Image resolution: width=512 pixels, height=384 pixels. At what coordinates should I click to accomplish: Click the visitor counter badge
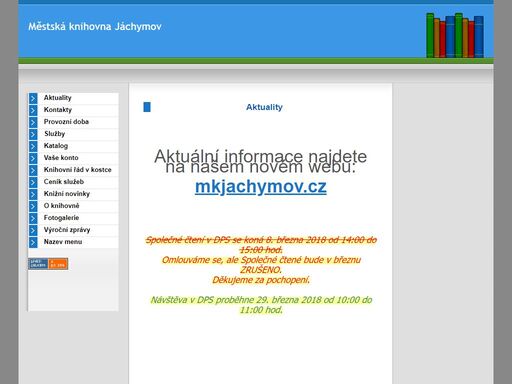coord(48,264)
